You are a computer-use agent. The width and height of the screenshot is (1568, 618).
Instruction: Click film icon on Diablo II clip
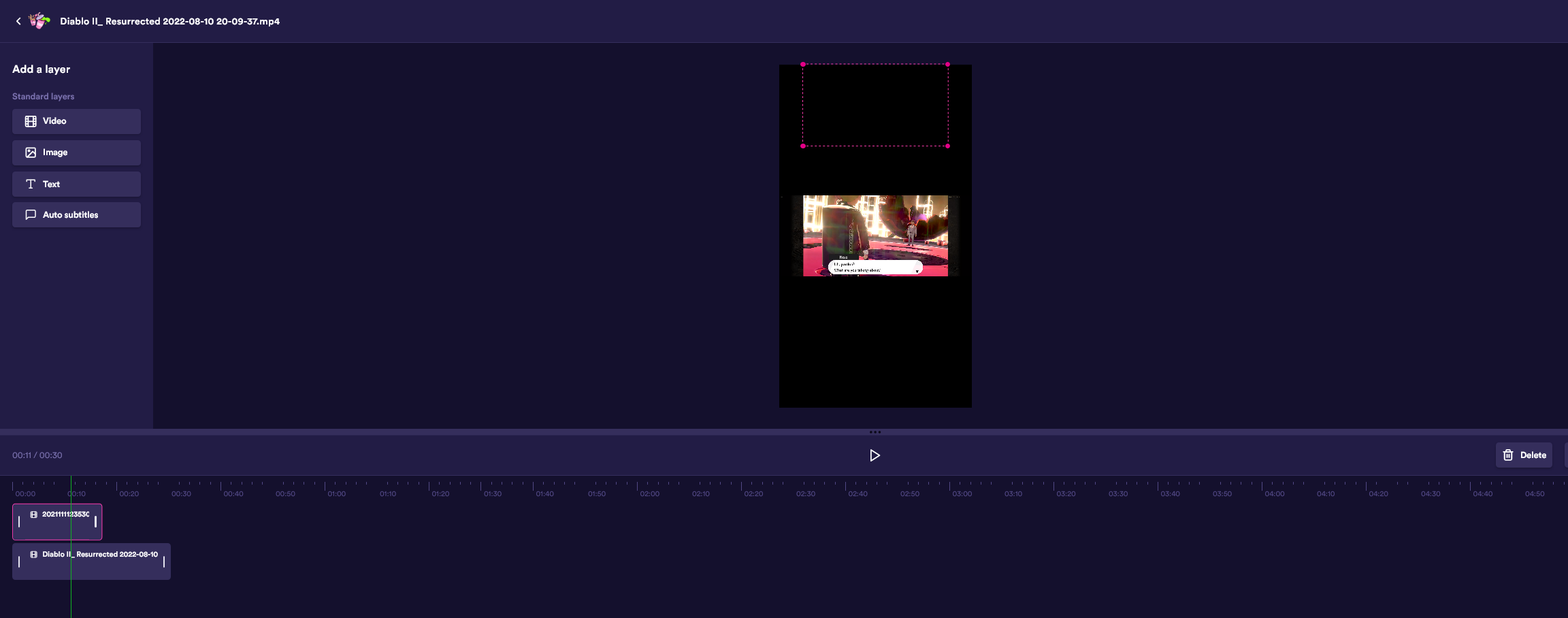[34, 555]
